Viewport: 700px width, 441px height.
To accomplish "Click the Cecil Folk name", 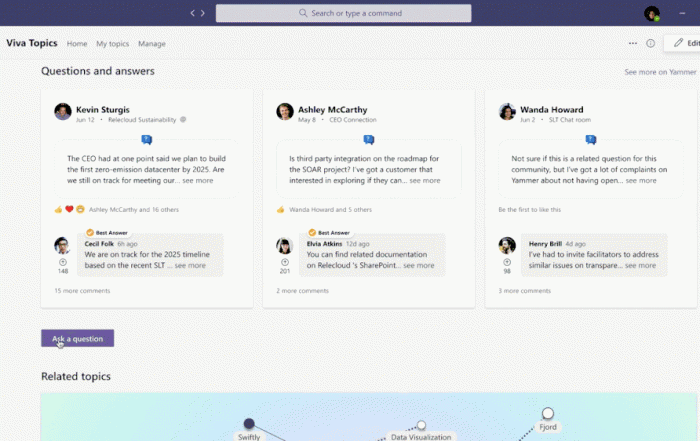I will (99, 244).
